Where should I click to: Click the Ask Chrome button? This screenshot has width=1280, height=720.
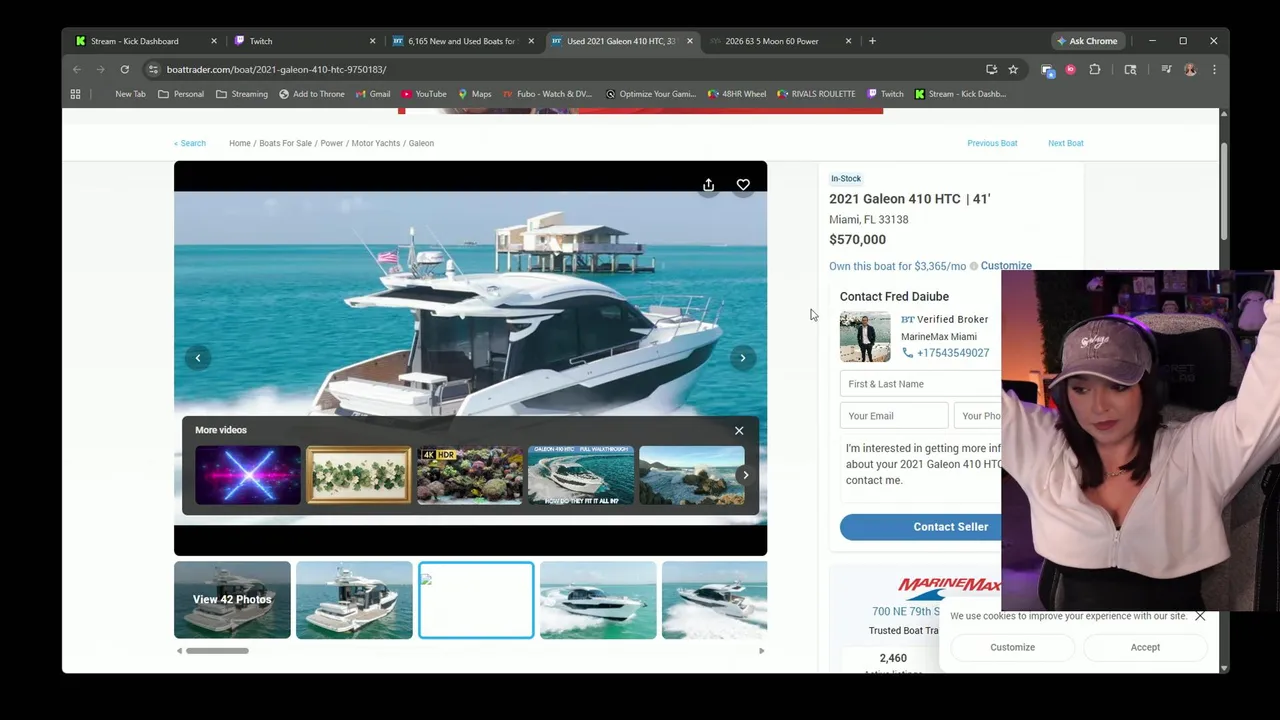tap(1087, 41)
